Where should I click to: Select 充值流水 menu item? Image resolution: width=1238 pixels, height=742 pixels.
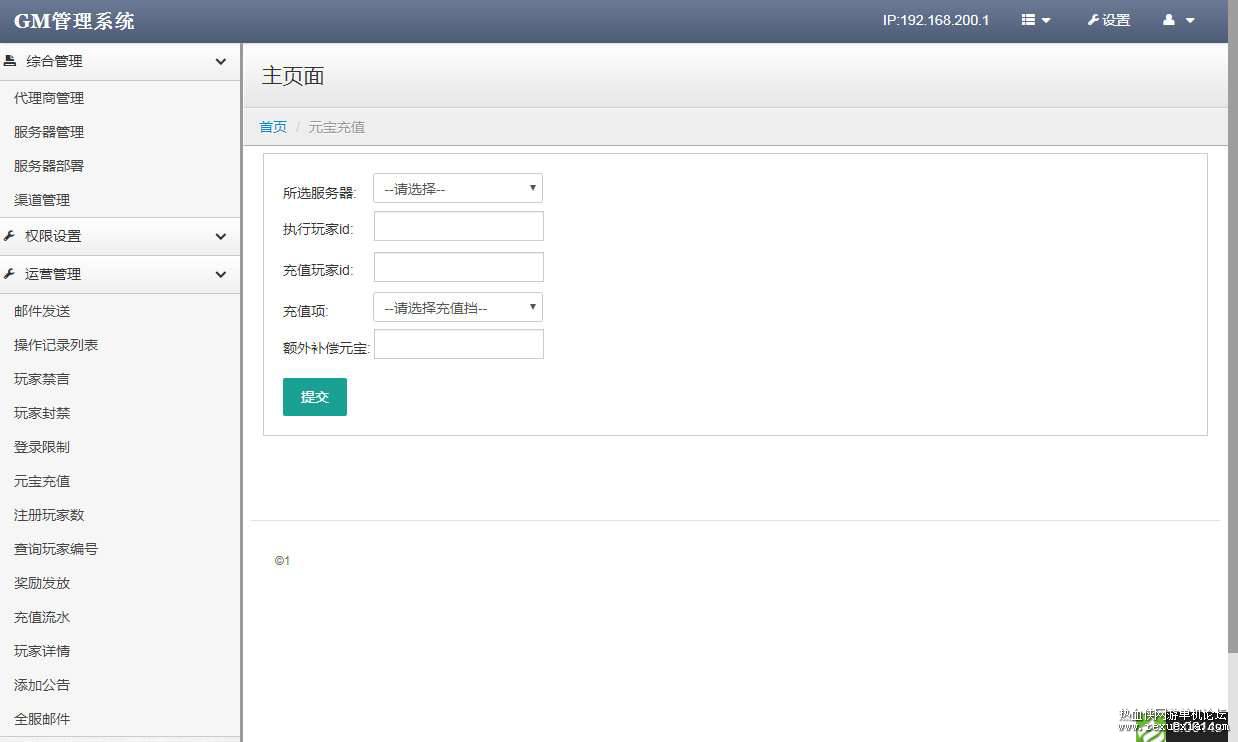42,617
